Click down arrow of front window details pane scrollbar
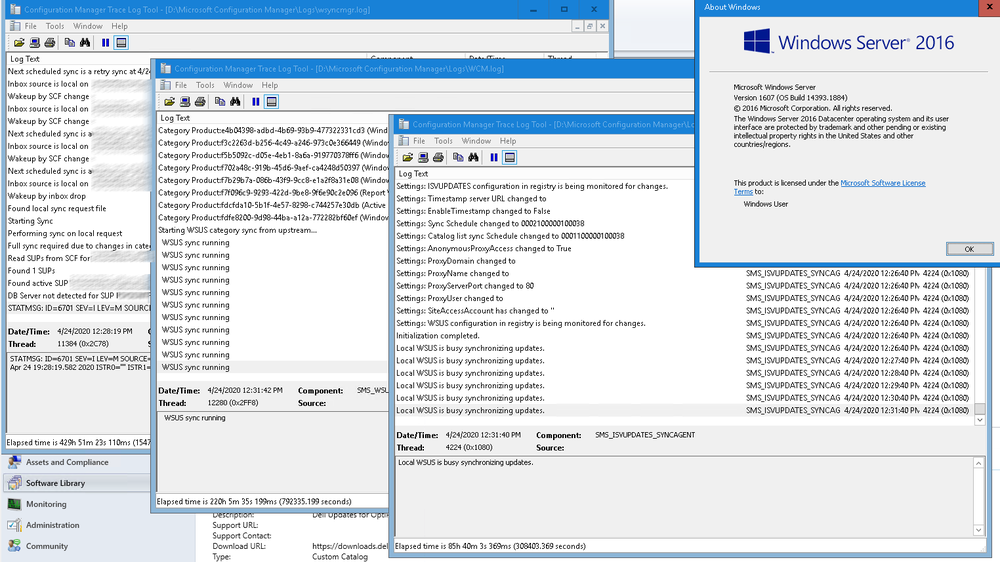 pos(979,530)
